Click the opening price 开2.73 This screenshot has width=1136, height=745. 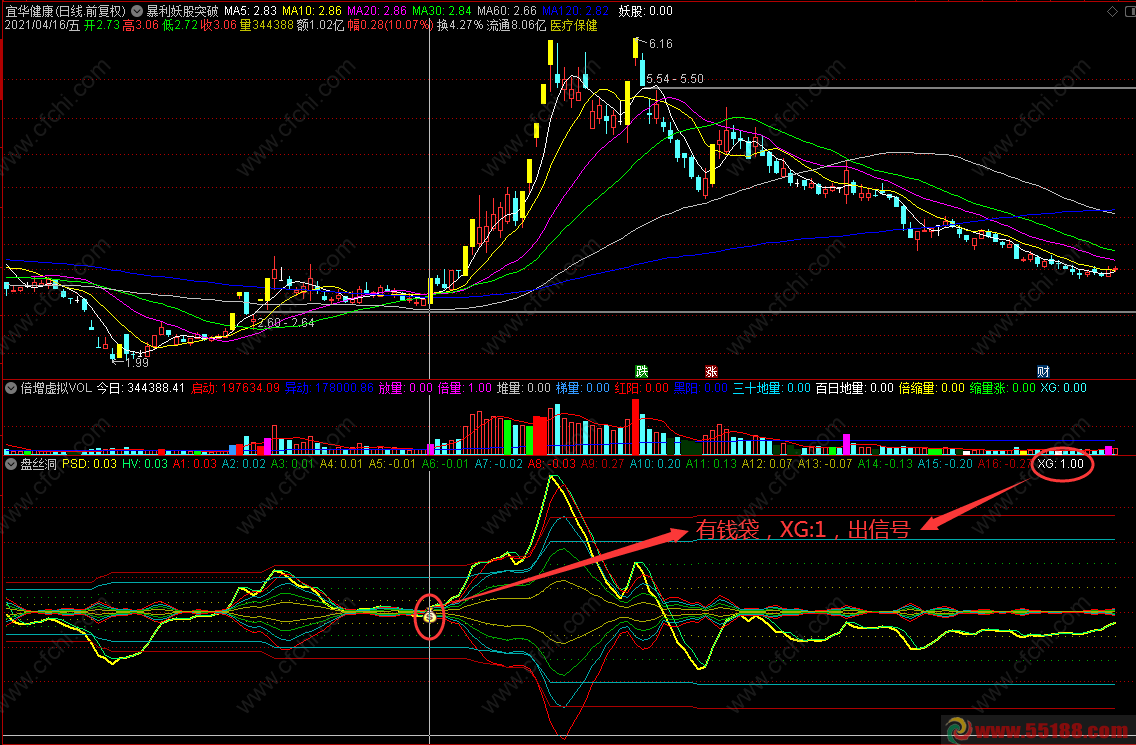101,25
